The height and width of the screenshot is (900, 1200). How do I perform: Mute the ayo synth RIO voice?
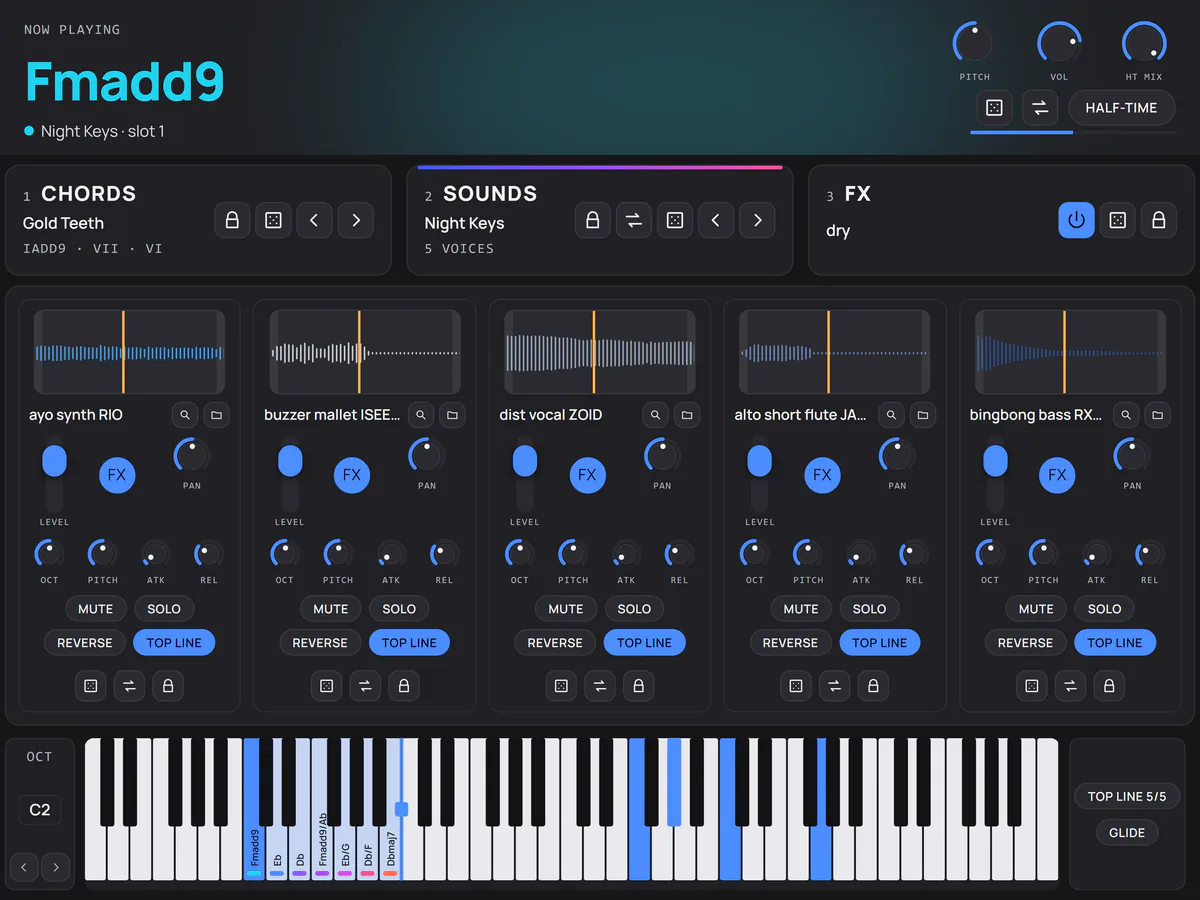coord(96,609)
